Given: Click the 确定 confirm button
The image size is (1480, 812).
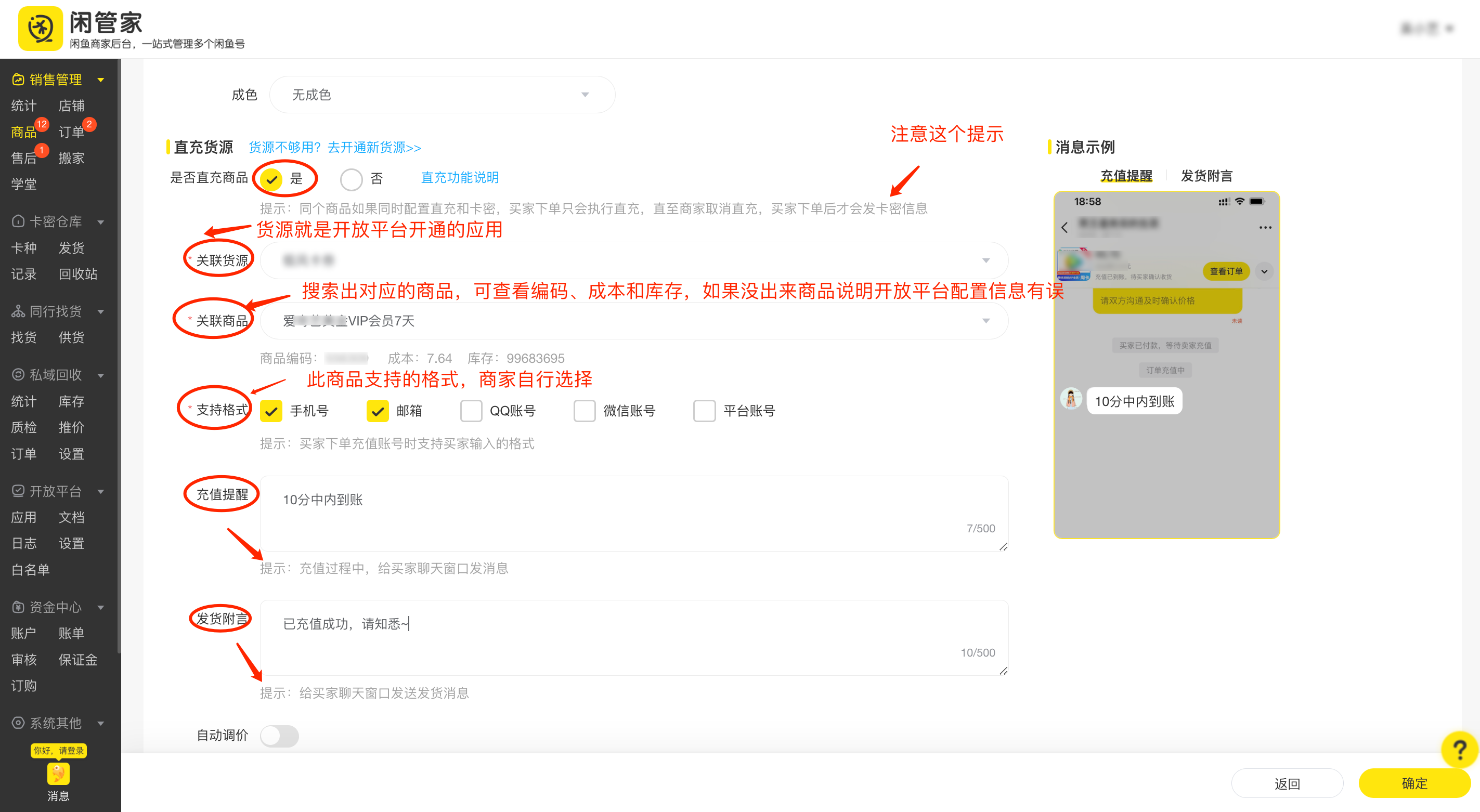Looking at the screenshot, I should coord(1414,783).
